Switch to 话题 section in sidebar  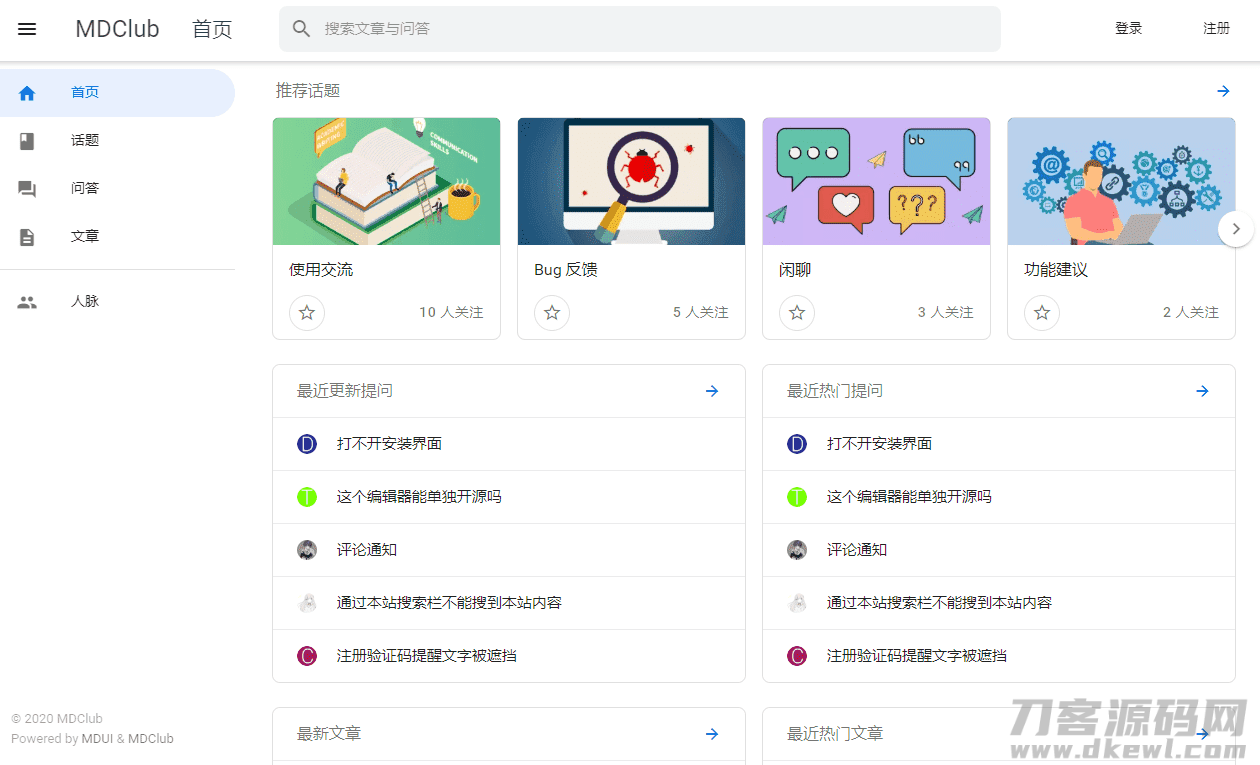85,140
